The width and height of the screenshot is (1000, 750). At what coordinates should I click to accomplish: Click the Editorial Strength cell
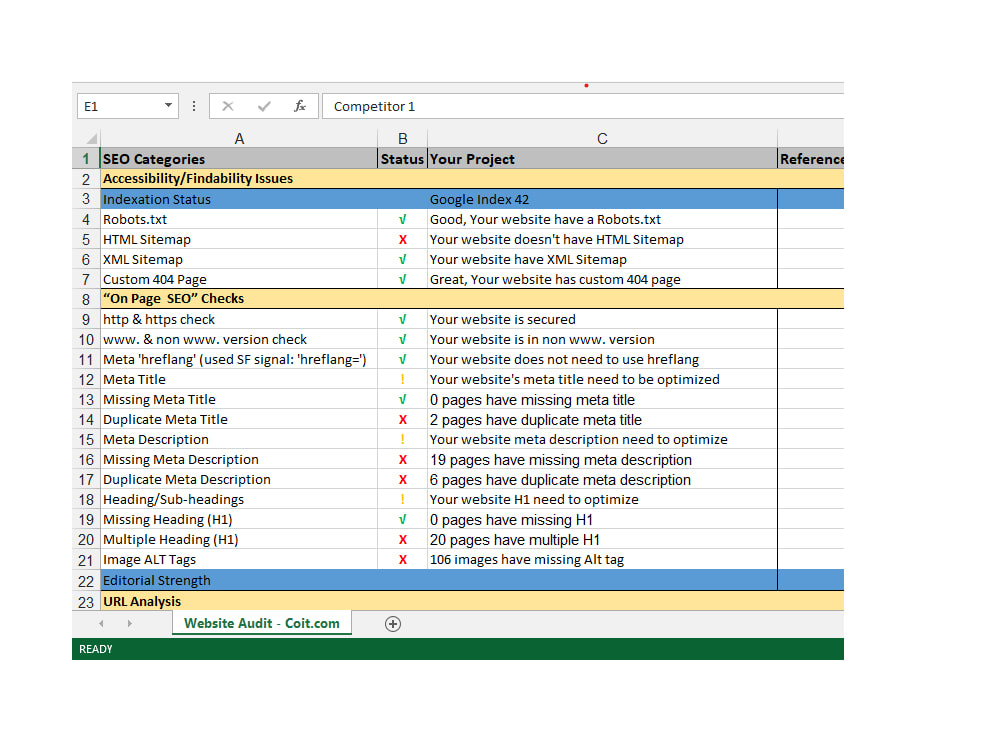(x=239, y=580)
